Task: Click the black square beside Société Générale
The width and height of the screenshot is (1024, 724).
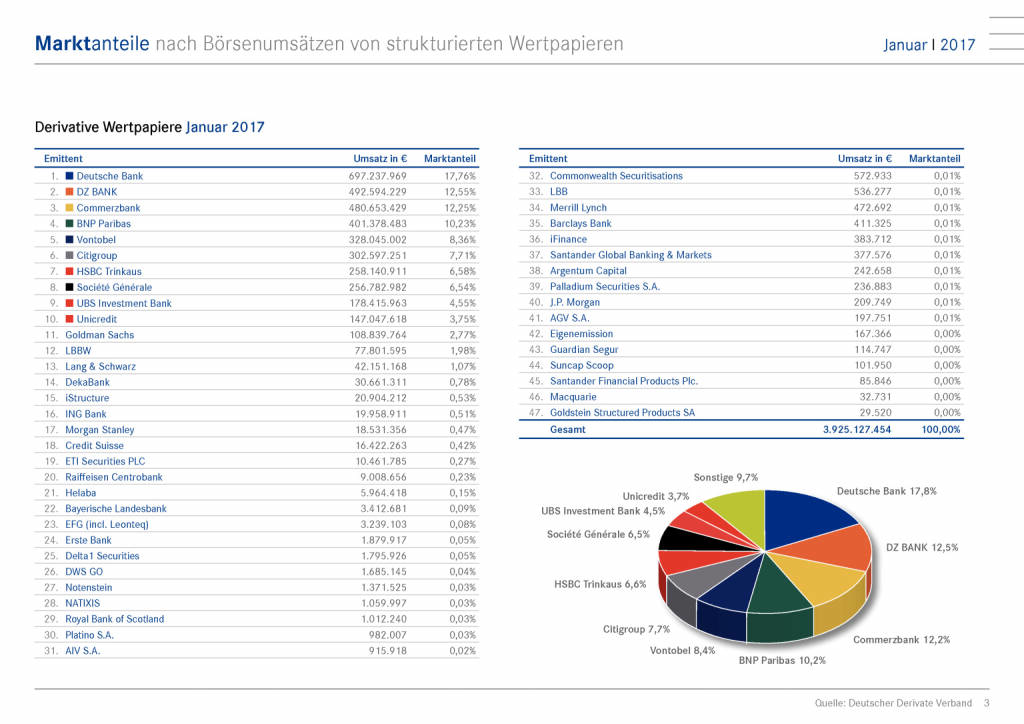Action: [69, 287]
